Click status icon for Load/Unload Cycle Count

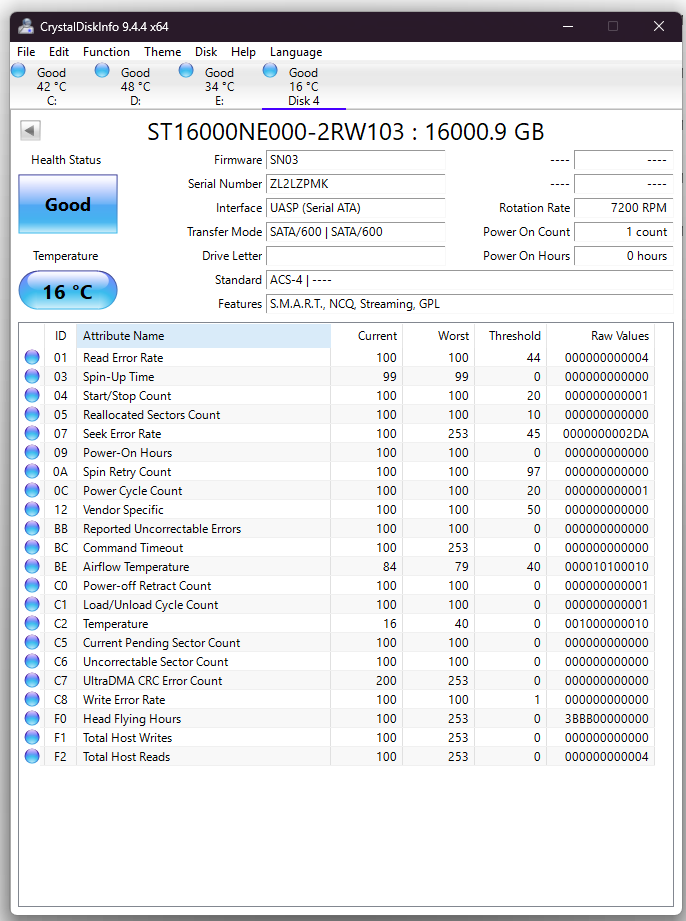tap(32, 604)
